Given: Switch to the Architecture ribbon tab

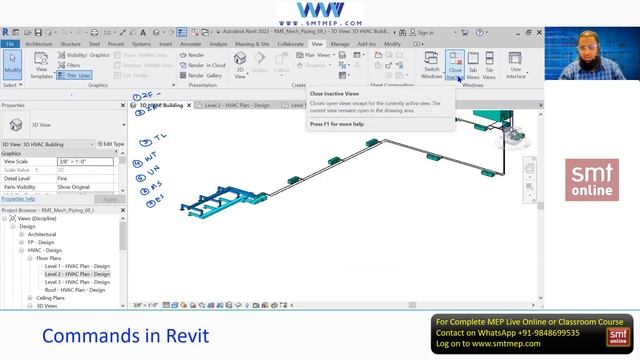Looking at the screenshot, I should pos(39,44).
